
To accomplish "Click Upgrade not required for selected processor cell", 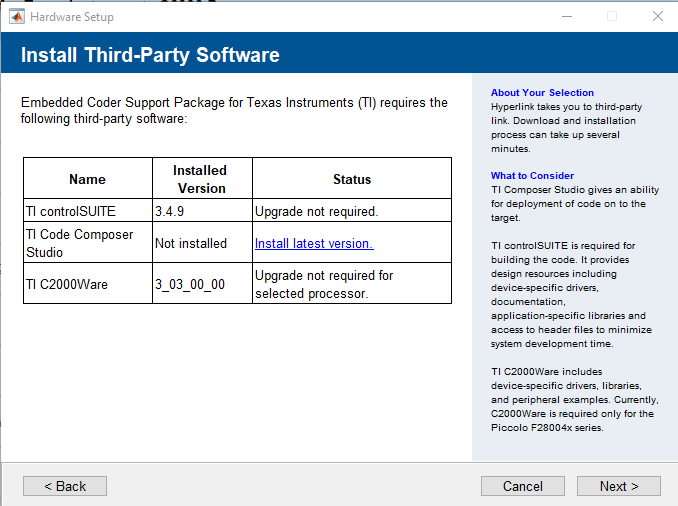I will [352, 284].
